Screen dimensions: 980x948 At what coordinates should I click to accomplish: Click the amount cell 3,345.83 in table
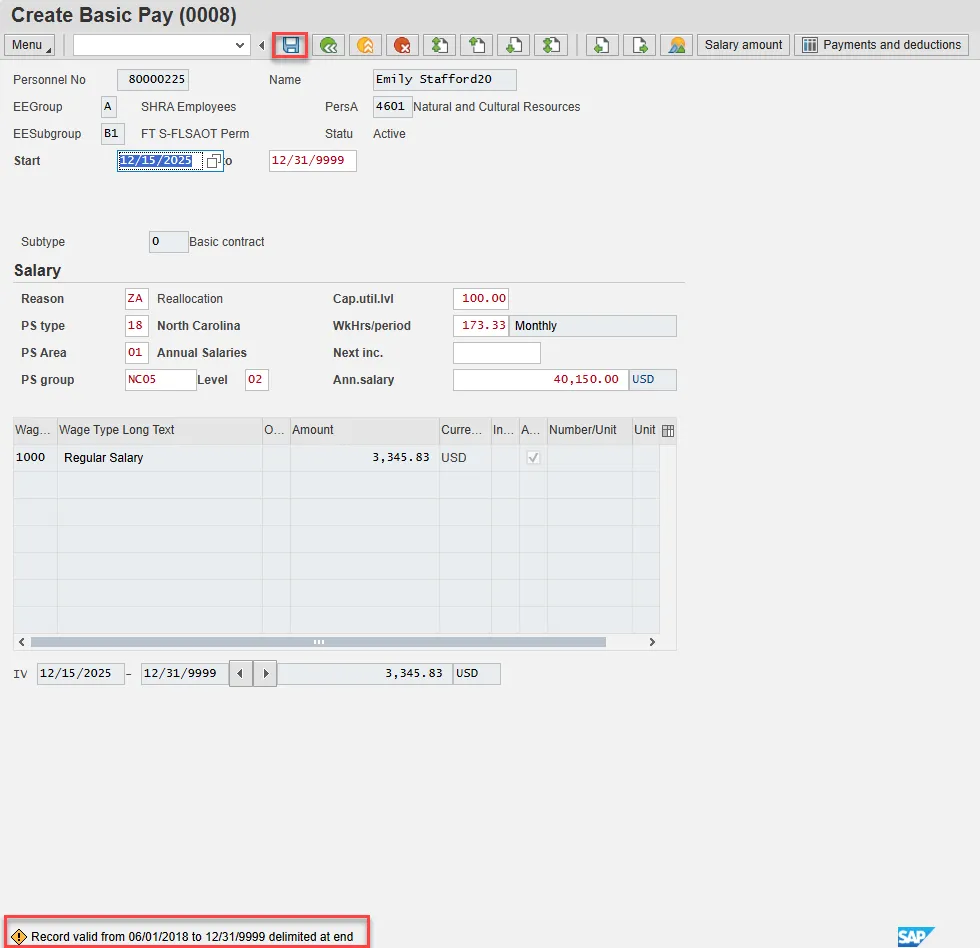(364, 457)
